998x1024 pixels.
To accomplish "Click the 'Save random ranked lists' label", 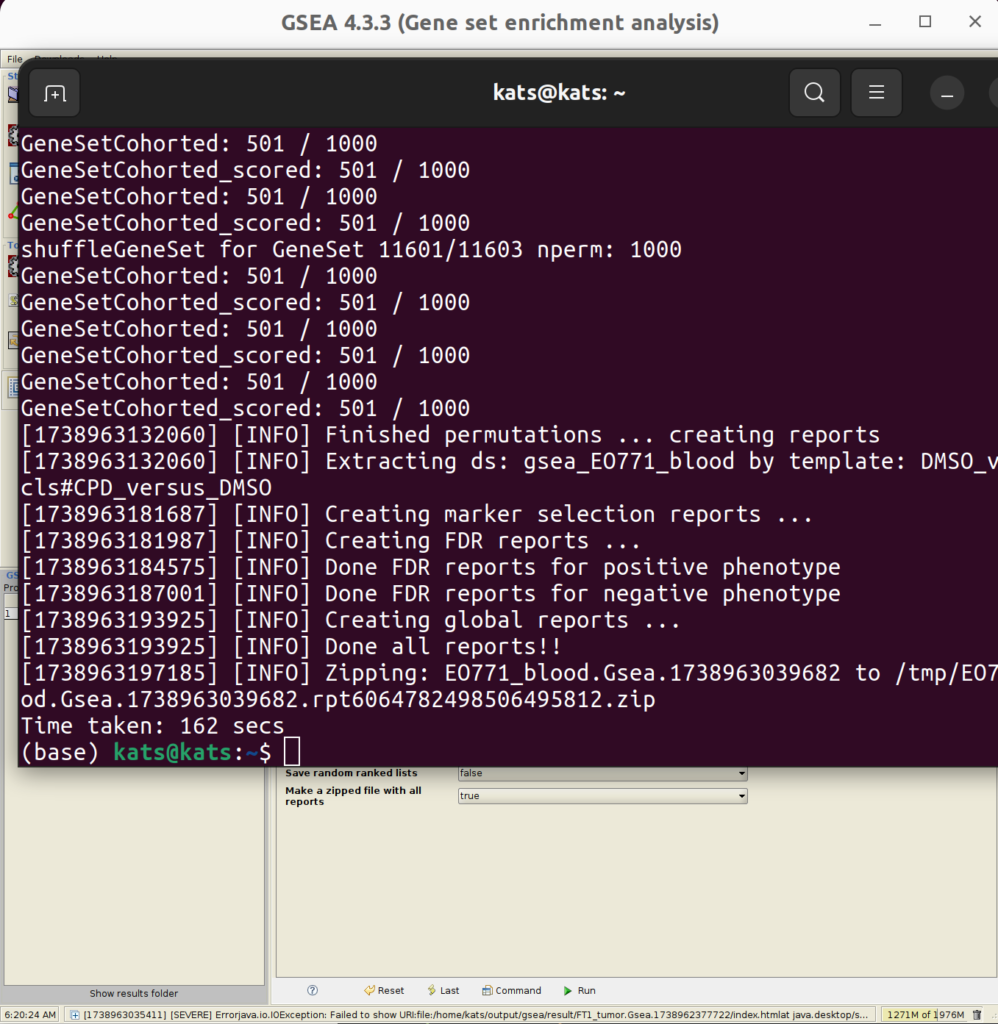I will click(x=351, y=773).
